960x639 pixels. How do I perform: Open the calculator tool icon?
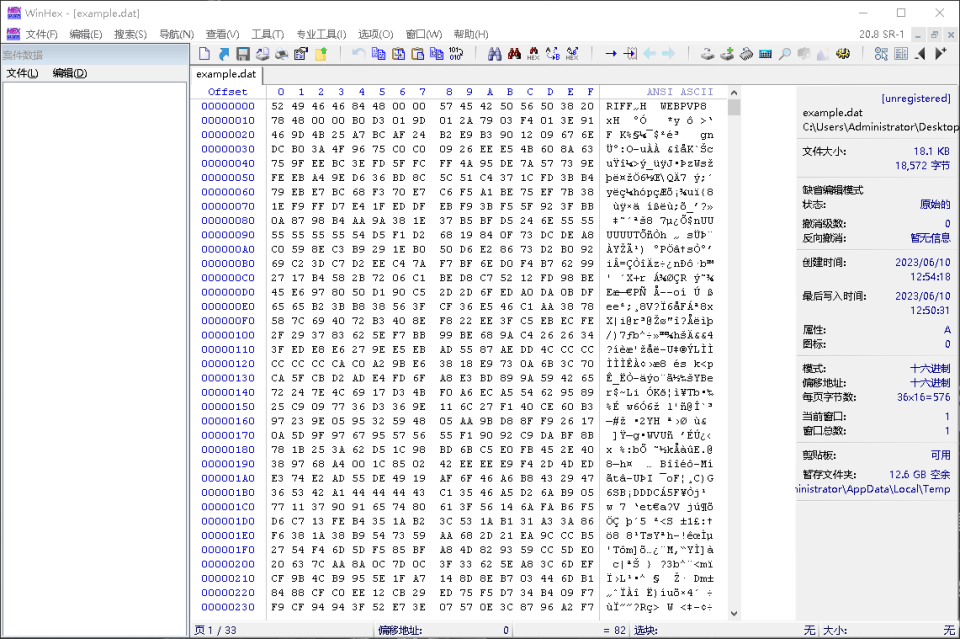(765, 53)
